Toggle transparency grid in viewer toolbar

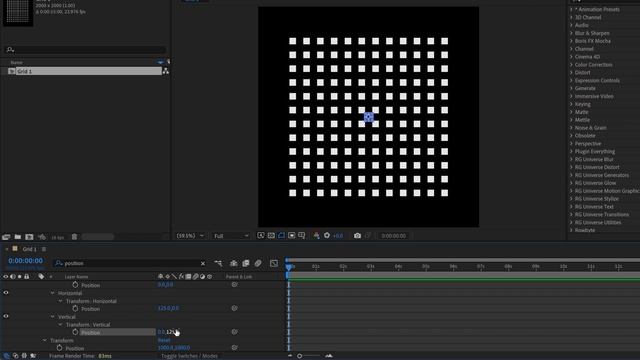[x=271, y=236]
